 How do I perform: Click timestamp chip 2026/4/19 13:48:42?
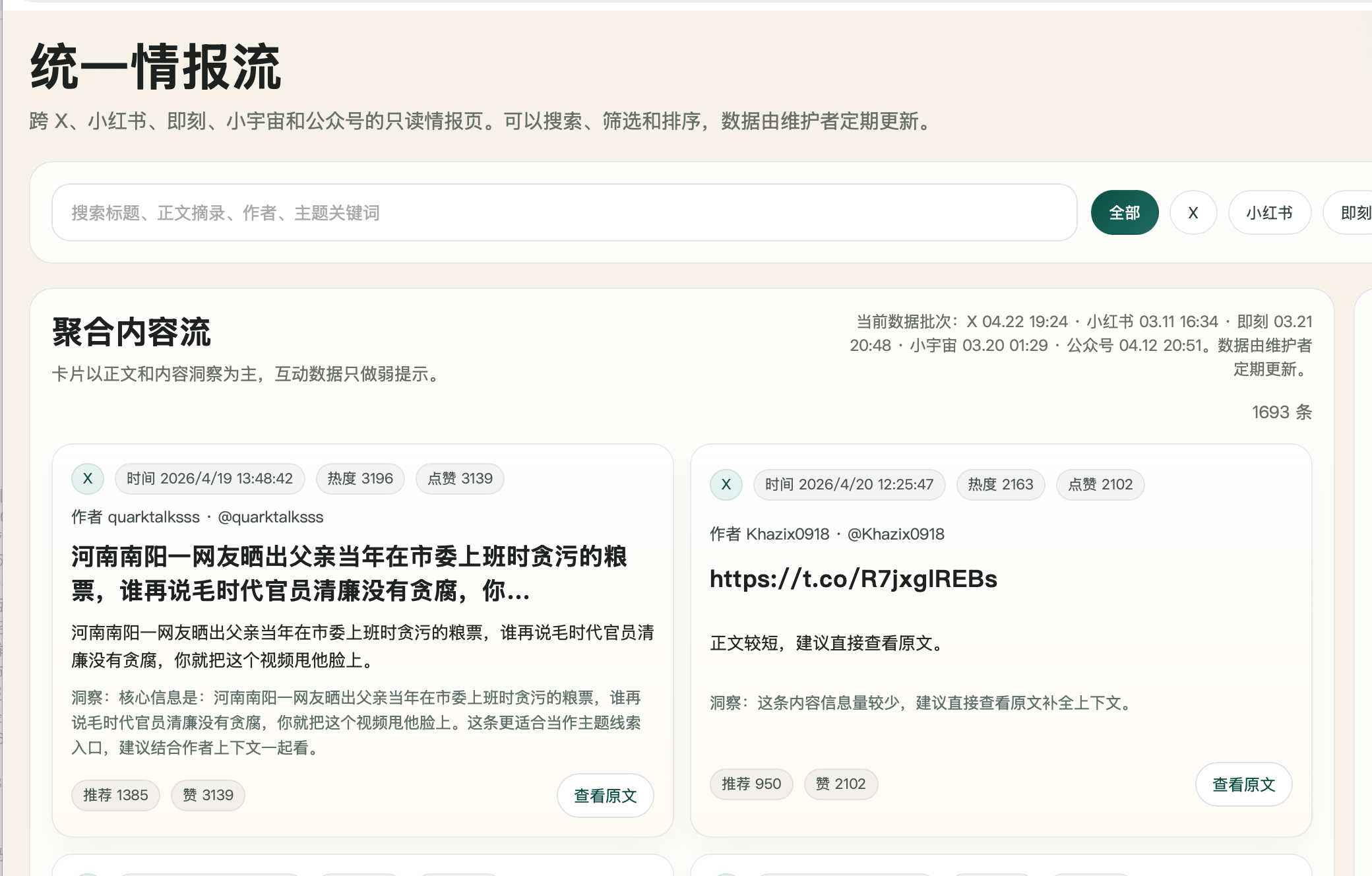210,479
